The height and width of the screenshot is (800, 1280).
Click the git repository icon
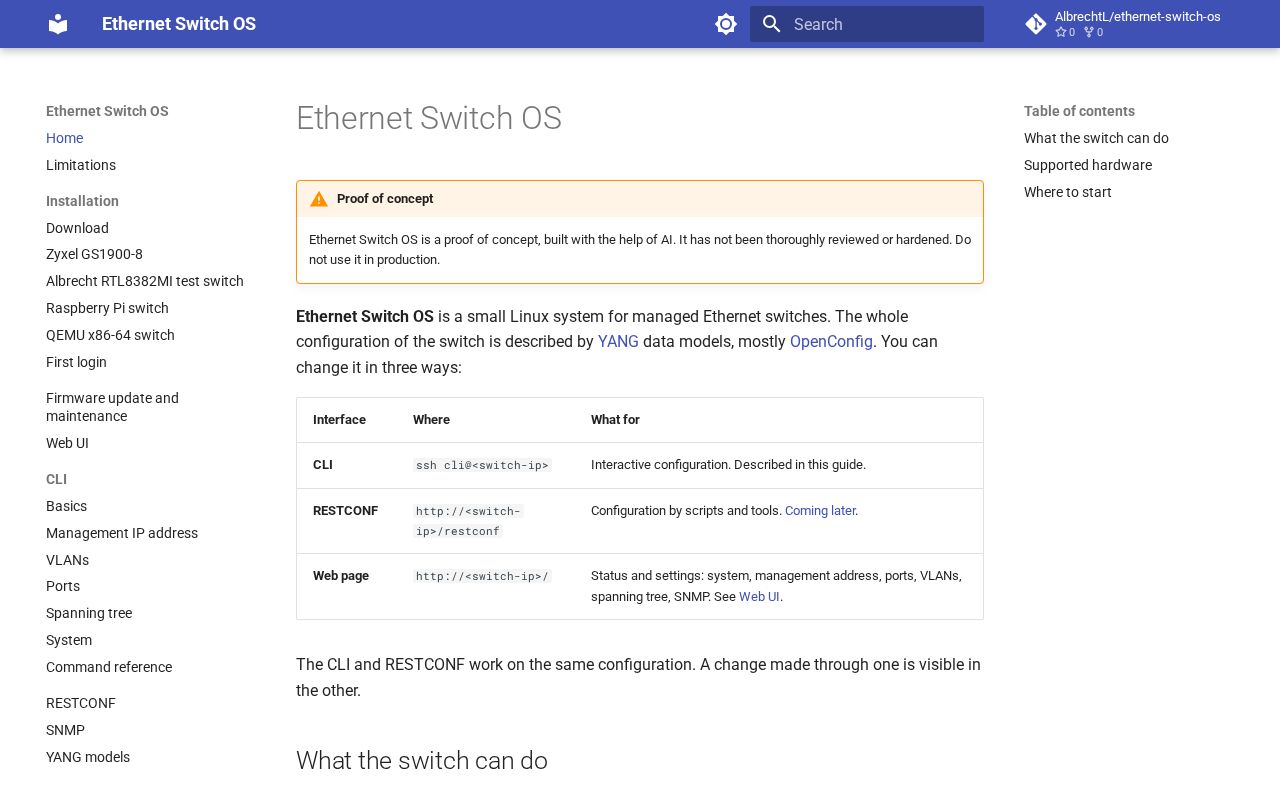click(1036, 24)
